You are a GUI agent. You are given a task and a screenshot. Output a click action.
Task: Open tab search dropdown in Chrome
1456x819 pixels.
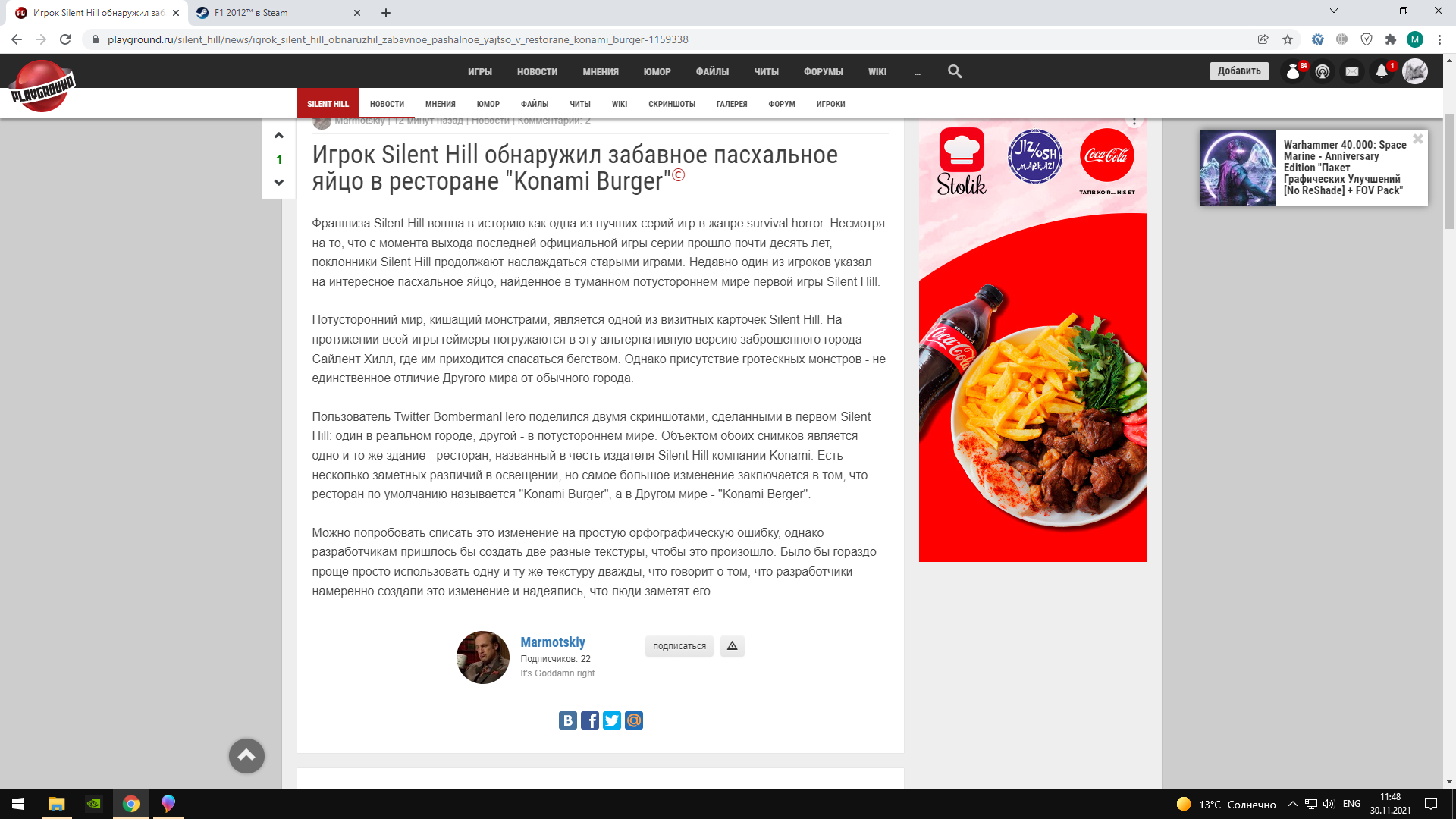pos(1334,11)
